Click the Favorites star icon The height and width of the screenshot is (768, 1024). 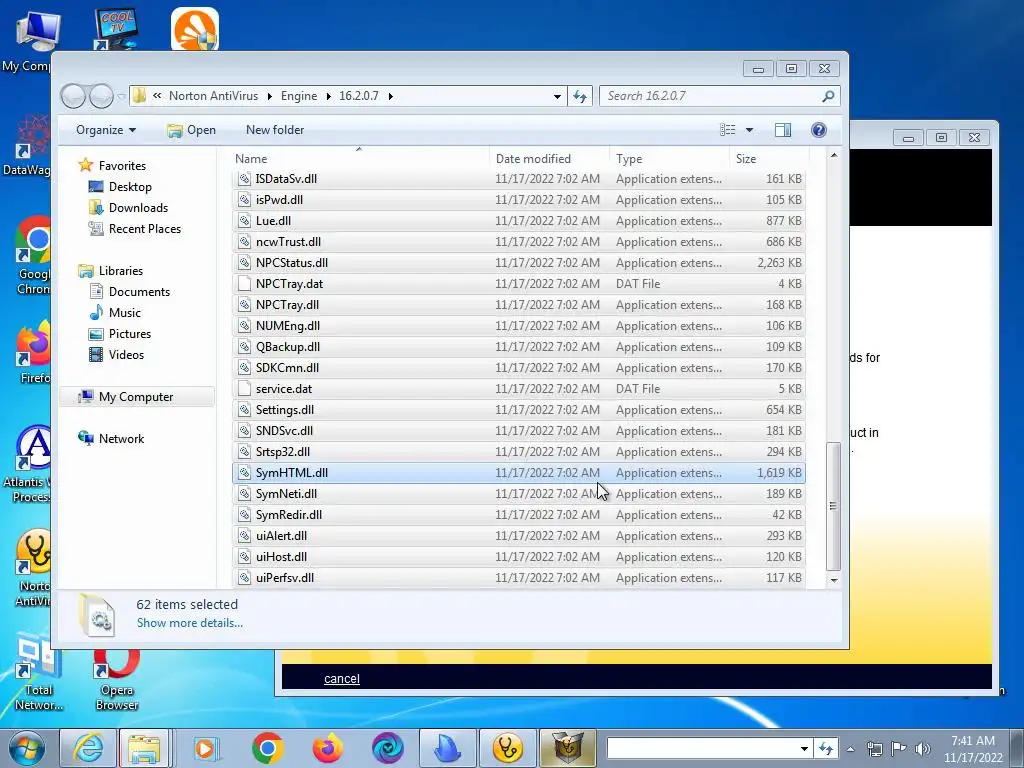point(86,165)
